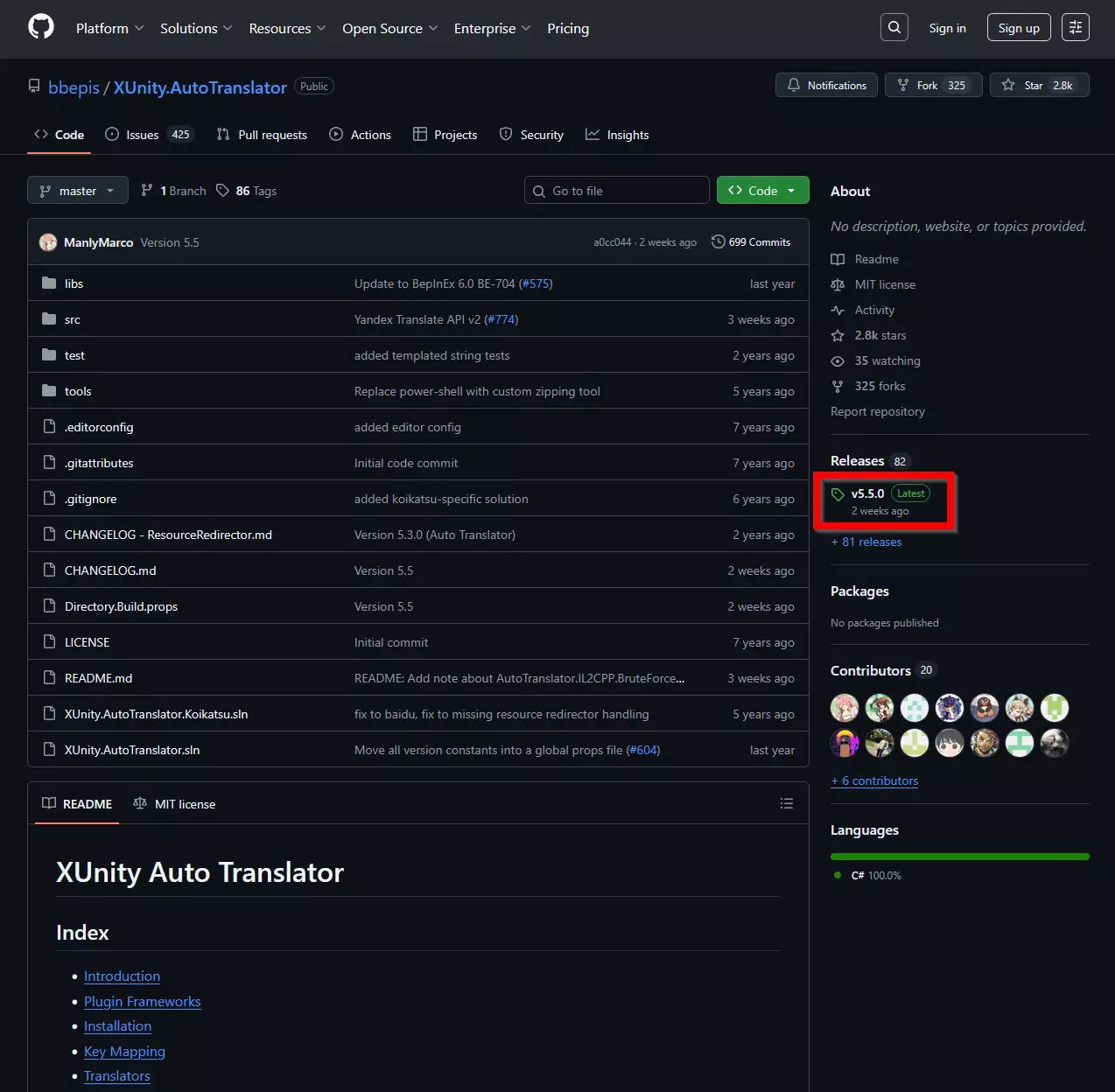This screenshot has height=1092, width=1115.
Task: Open the .editorconfig file
Action: click(x=99, y=427)
